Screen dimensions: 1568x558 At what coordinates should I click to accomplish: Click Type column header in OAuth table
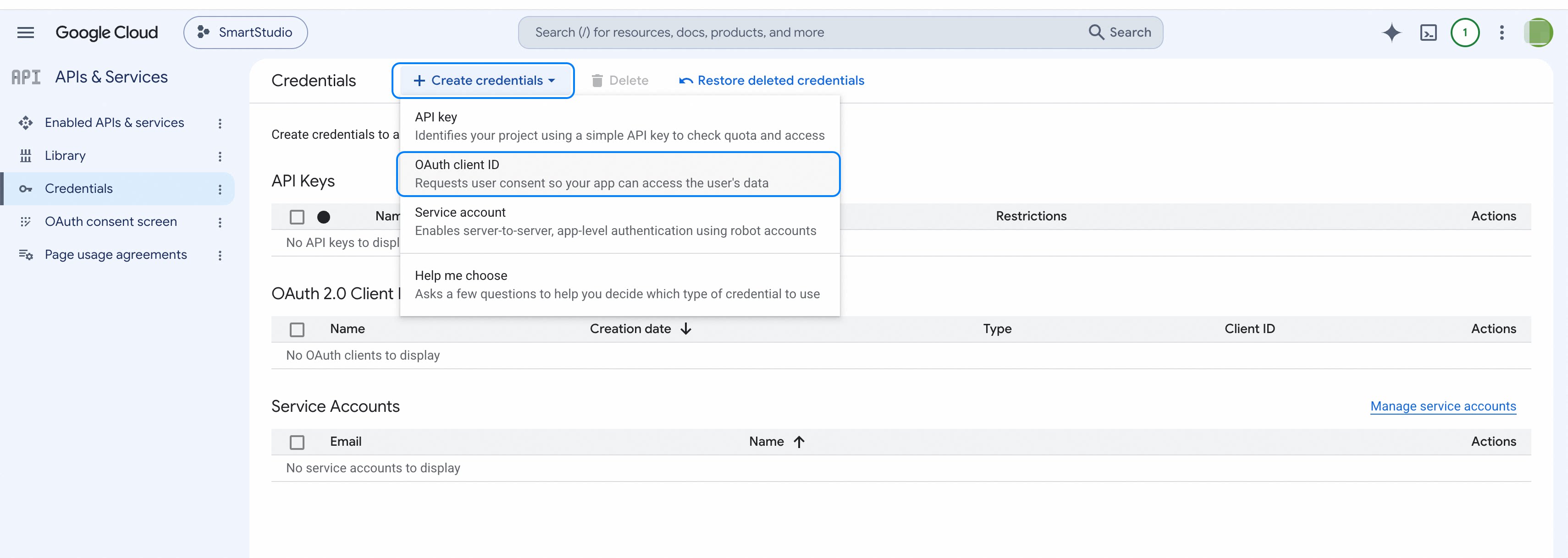click(x=997, y=328)
